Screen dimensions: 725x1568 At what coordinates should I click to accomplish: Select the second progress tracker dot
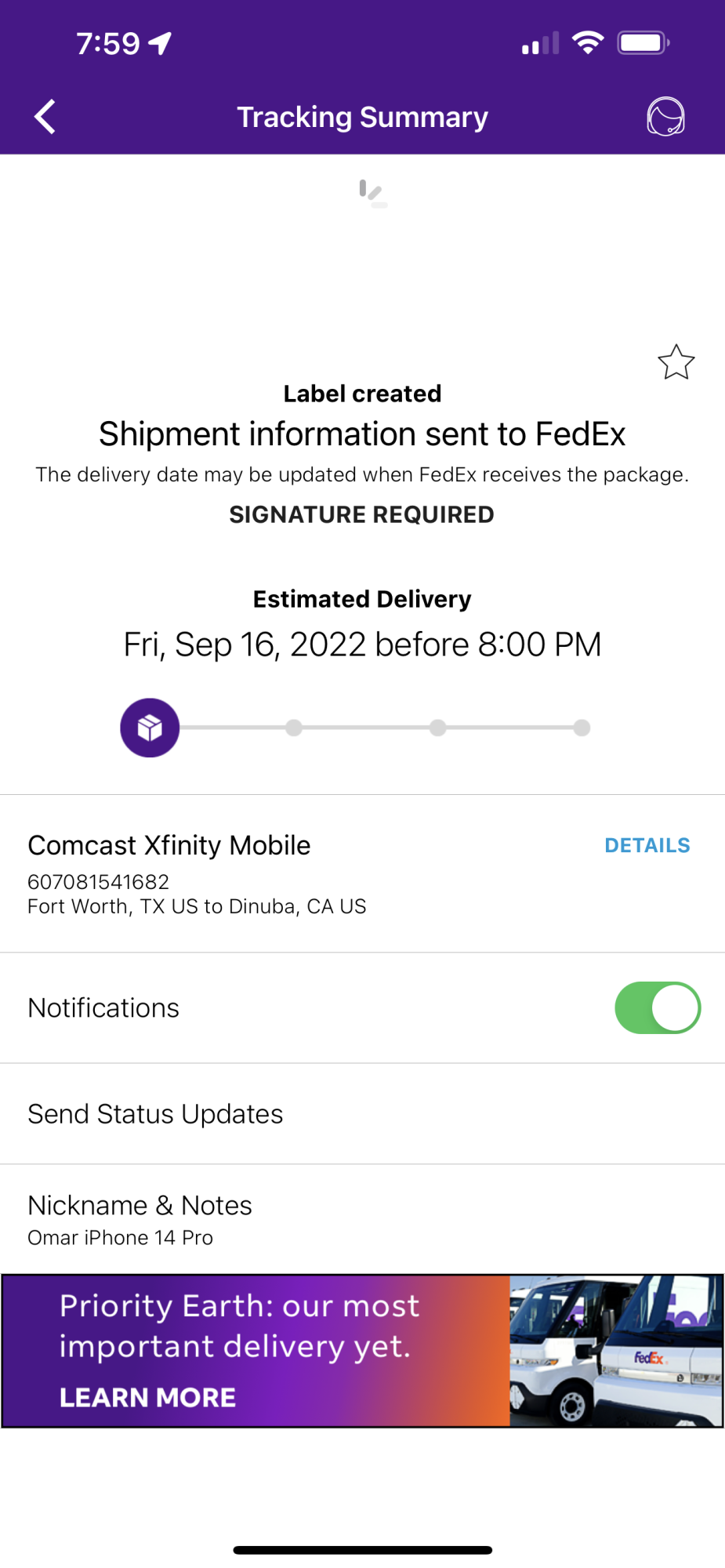click(x=294, y=728)
